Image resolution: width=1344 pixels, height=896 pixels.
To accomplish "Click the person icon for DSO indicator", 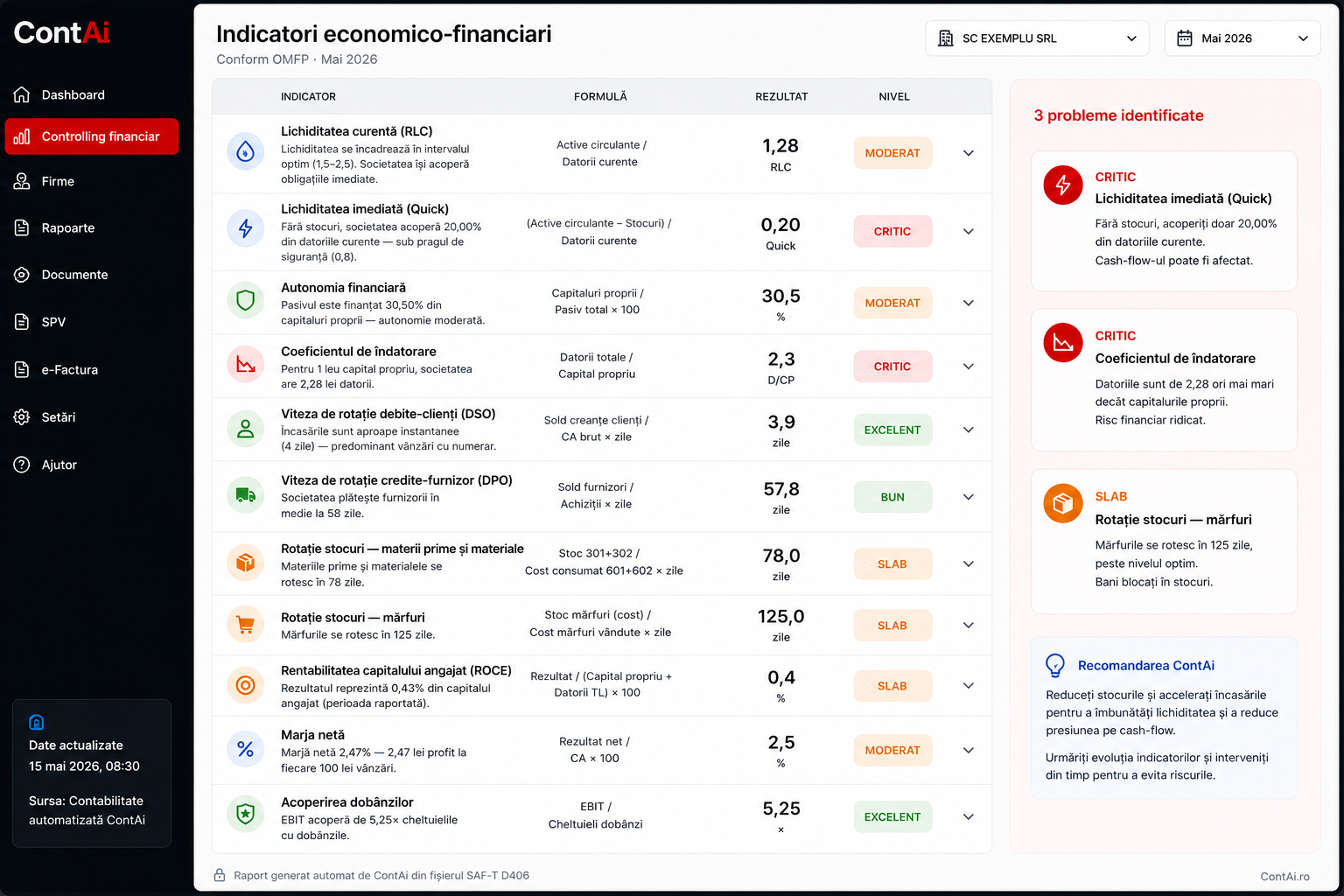I will tap(246, 429).
